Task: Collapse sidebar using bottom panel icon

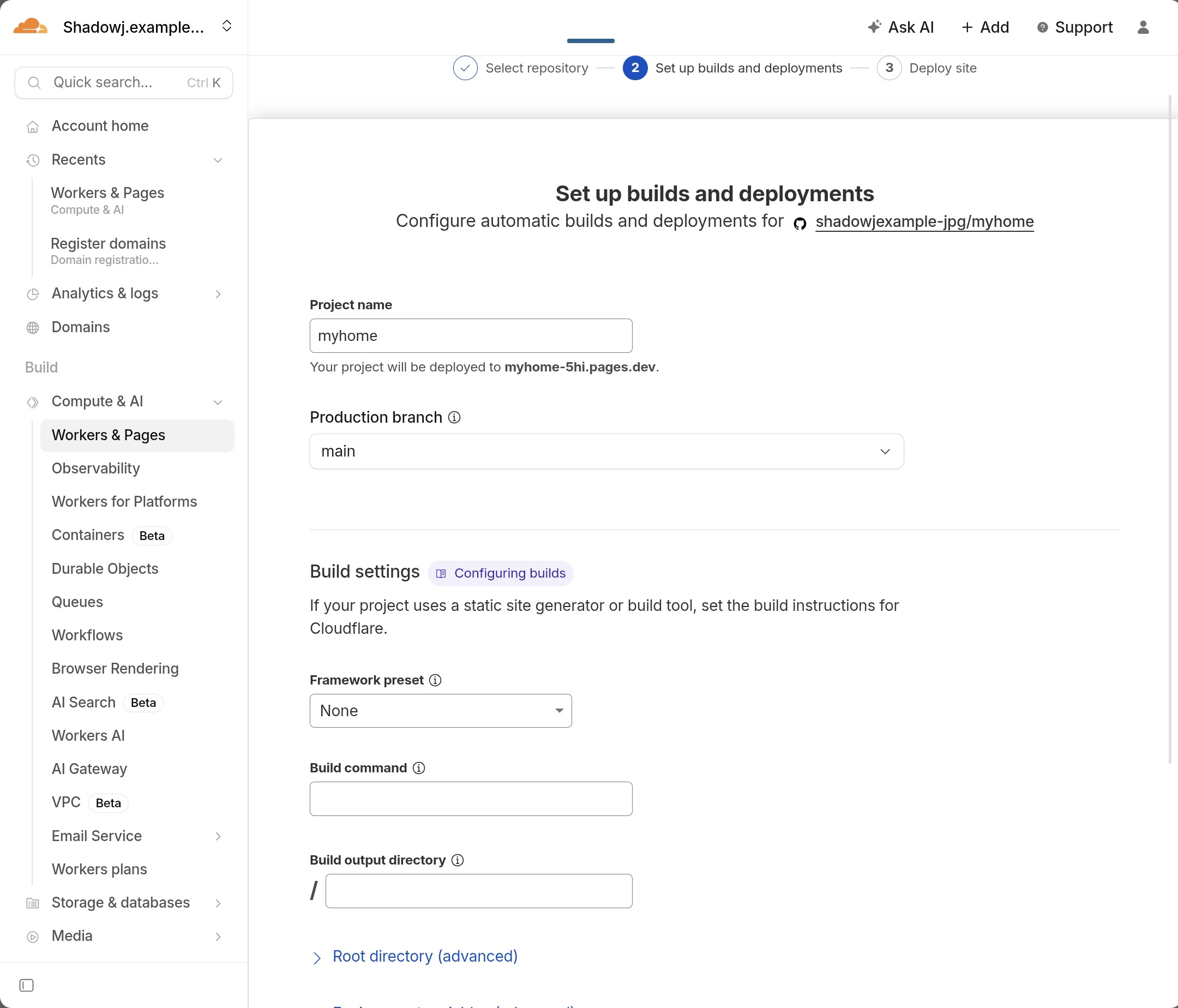Action: (x=27, y=985)
